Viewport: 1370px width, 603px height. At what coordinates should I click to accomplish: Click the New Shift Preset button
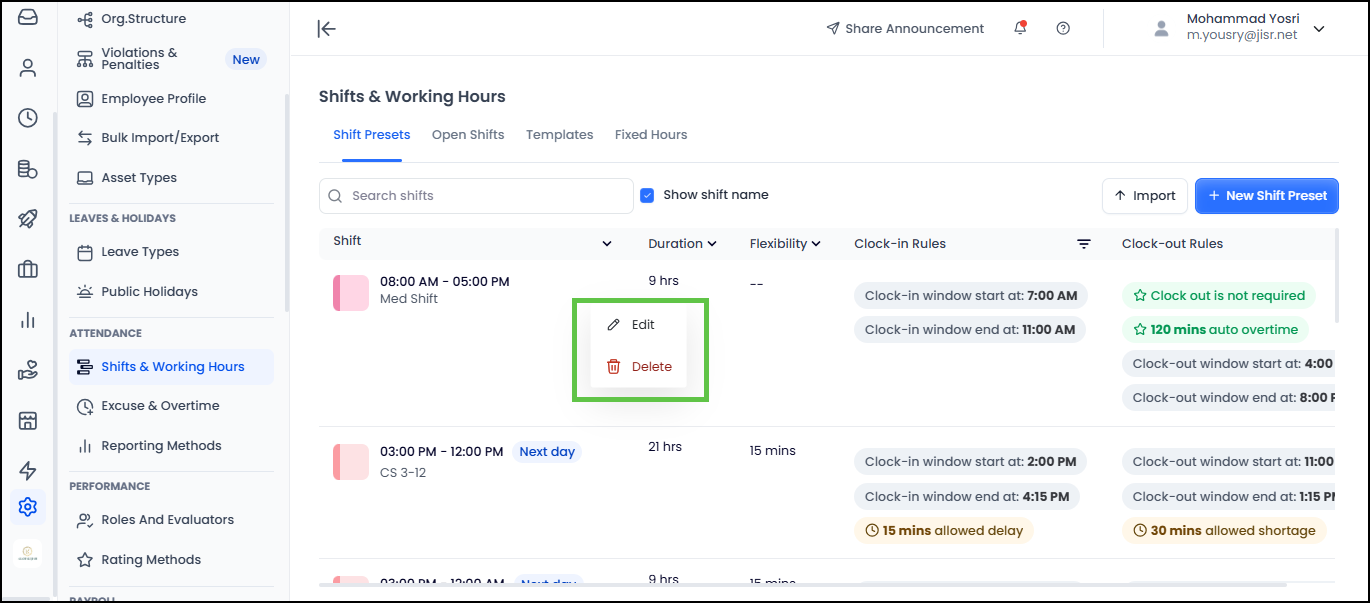1266,196
